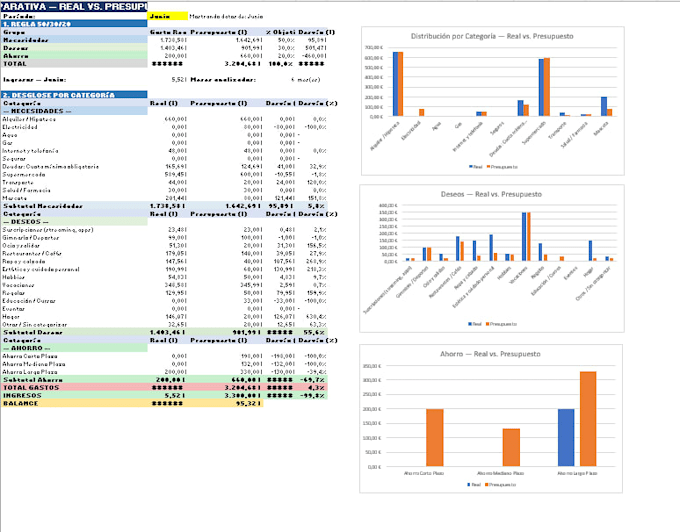This screenshot has width=680, height=532.
Task: Select the 'Deseos — Real vs. Presupuesto' chart title
Action: 491,194
